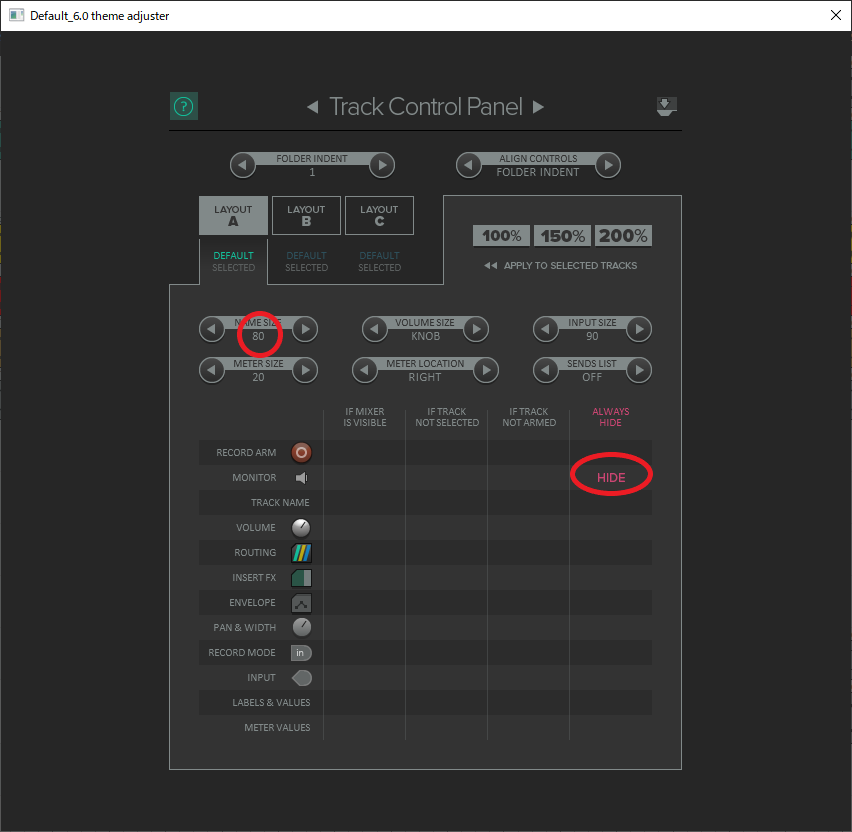
Task: Click the Envelope icon
Action: (x=301, y=603)
